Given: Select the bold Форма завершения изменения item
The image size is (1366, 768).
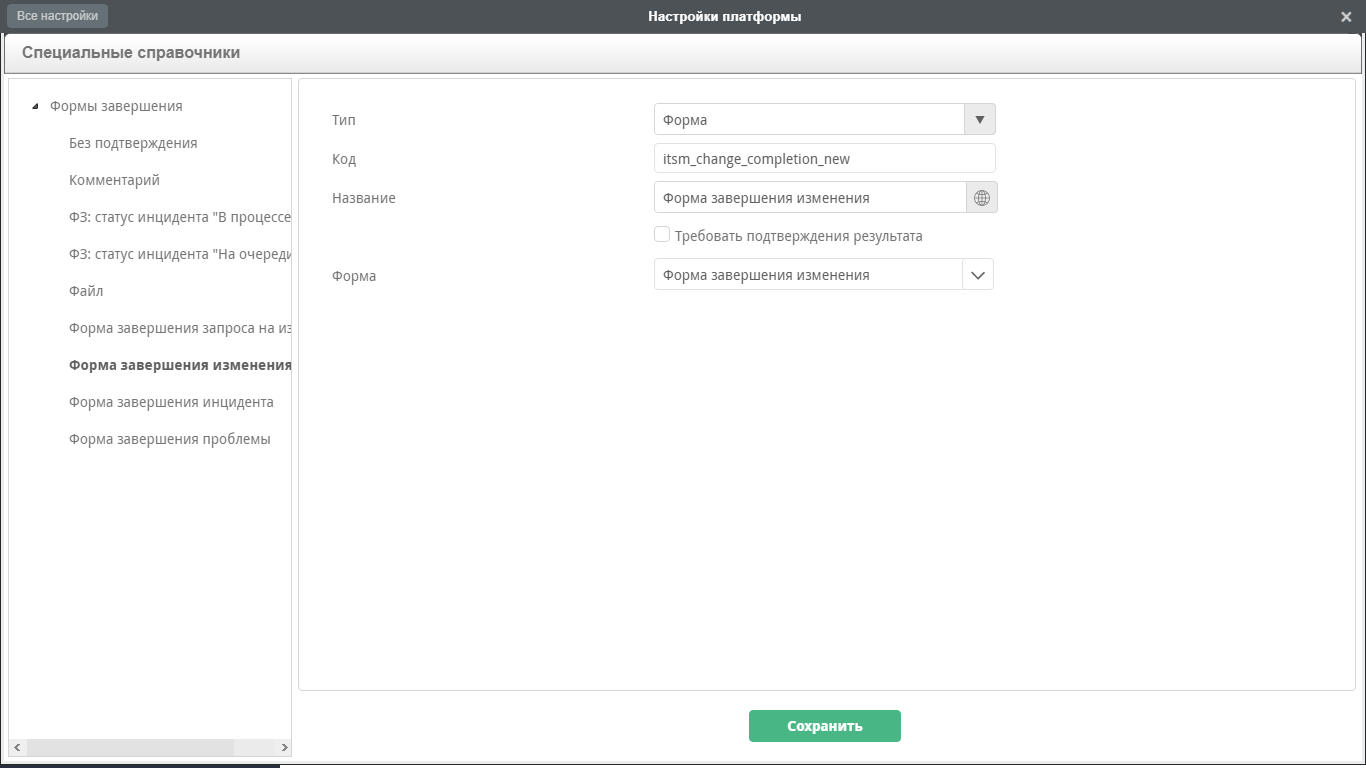Looking at the screenshot, I should (180, 365).
